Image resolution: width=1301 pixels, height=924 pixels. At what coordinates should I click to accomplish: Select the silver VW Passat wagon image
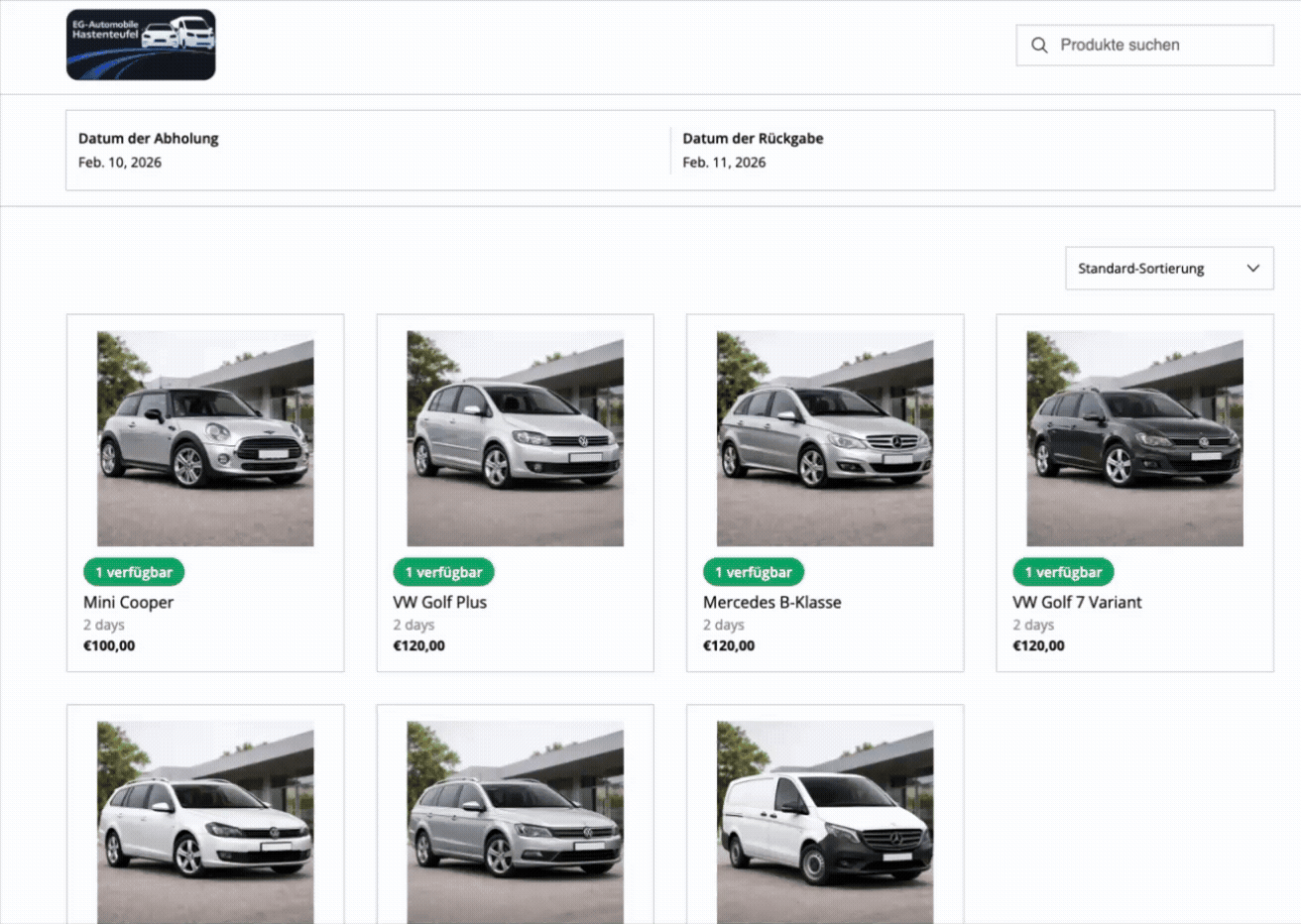[515, 823]
